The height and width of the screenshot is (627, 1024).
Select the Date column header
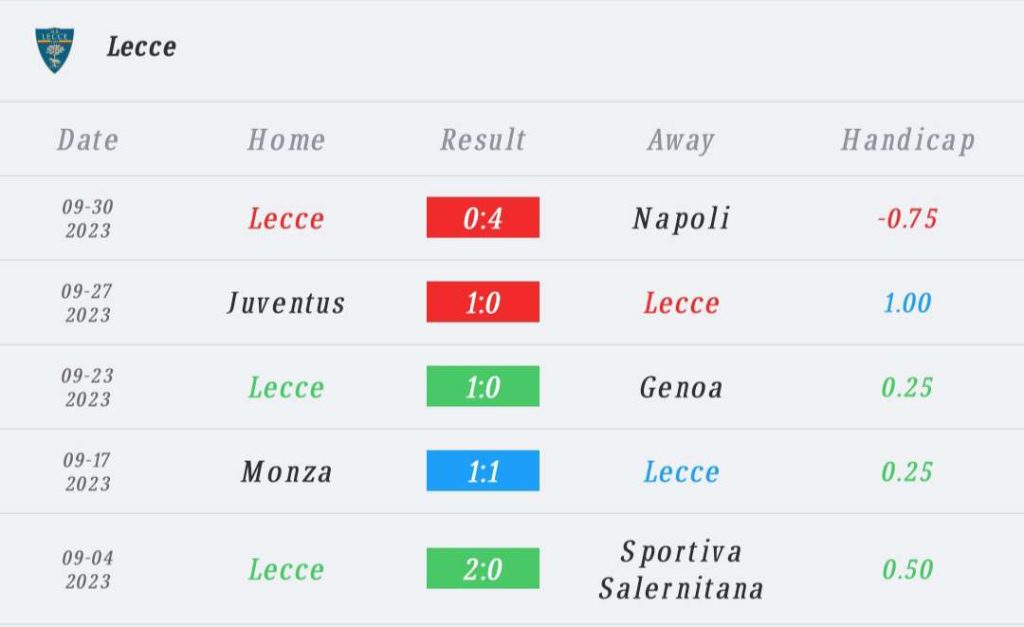pos(88,140)
